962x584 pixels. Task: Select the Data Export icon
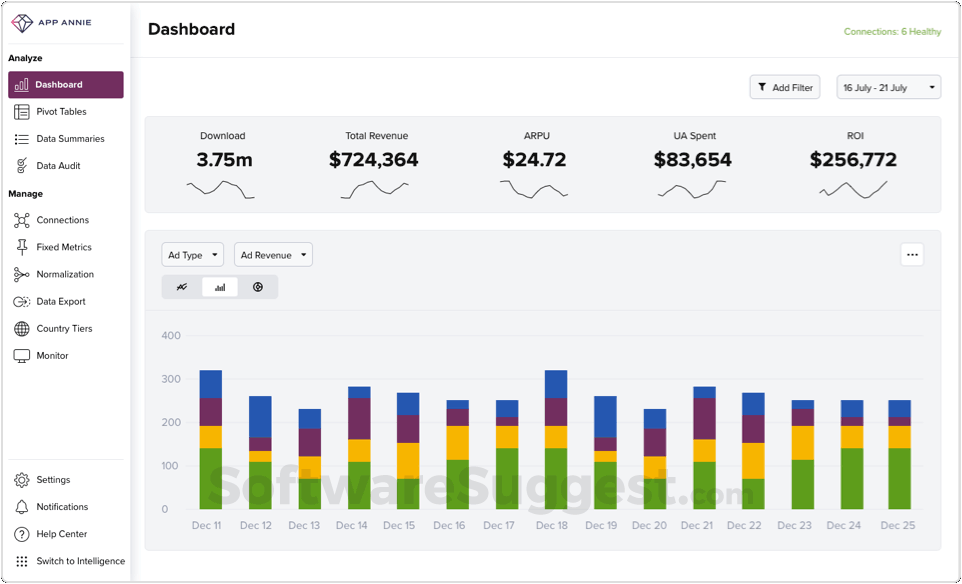click(21, 301)
